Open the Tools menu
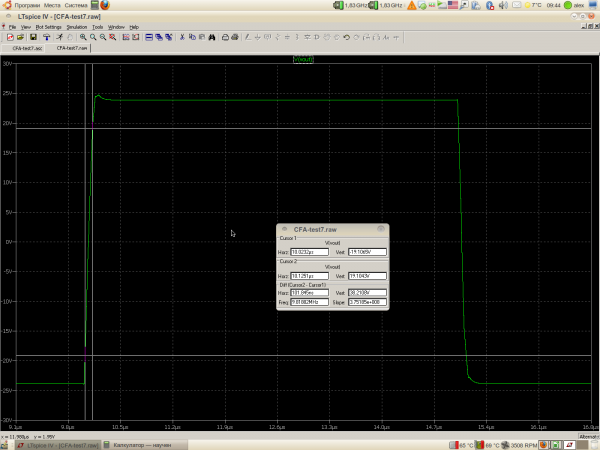600x450 pixels. (x=98, y=27)
